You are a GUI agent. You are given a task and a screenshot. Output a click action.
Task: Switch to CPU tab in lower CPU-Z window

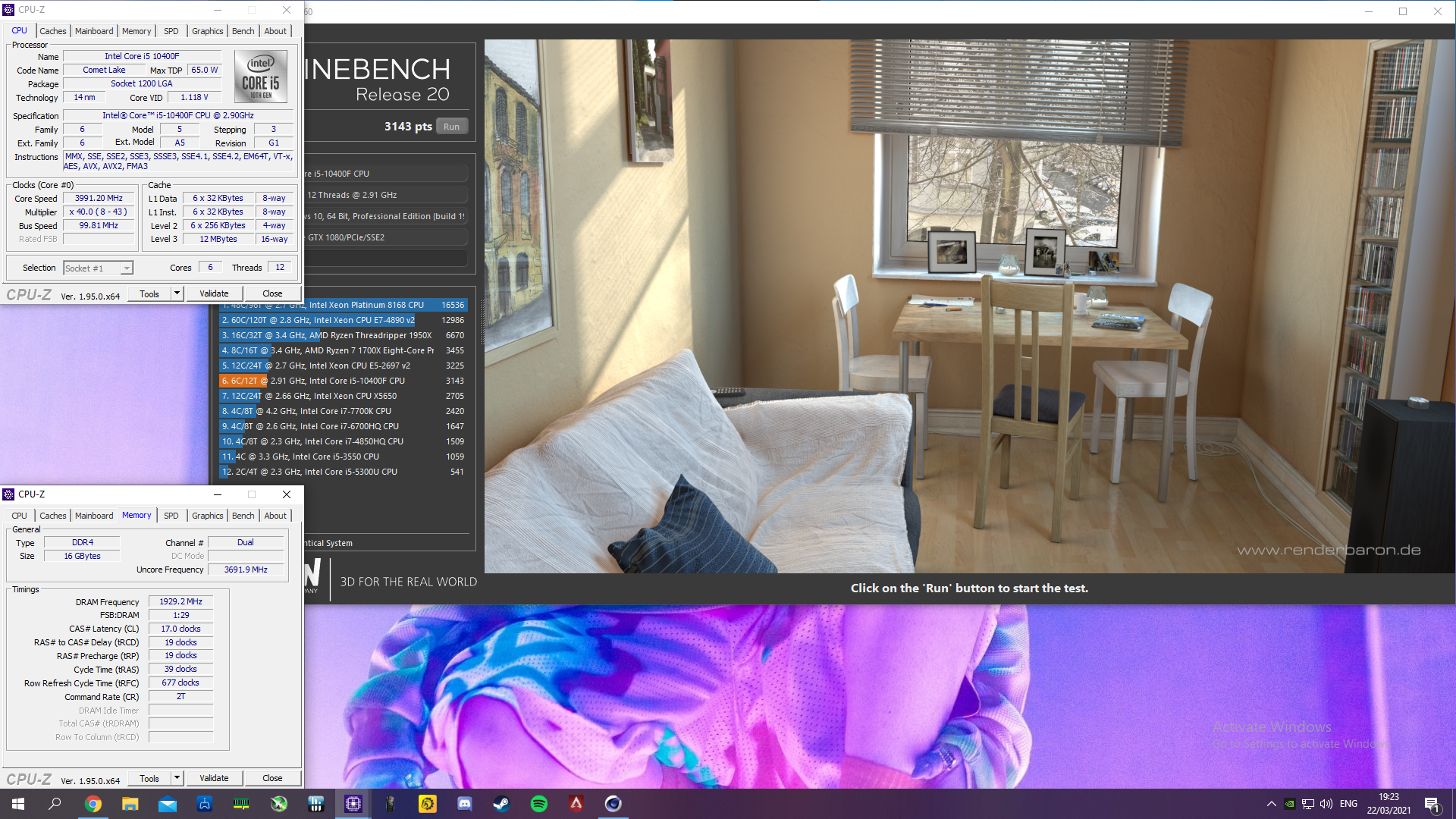(x=20, y=516)
